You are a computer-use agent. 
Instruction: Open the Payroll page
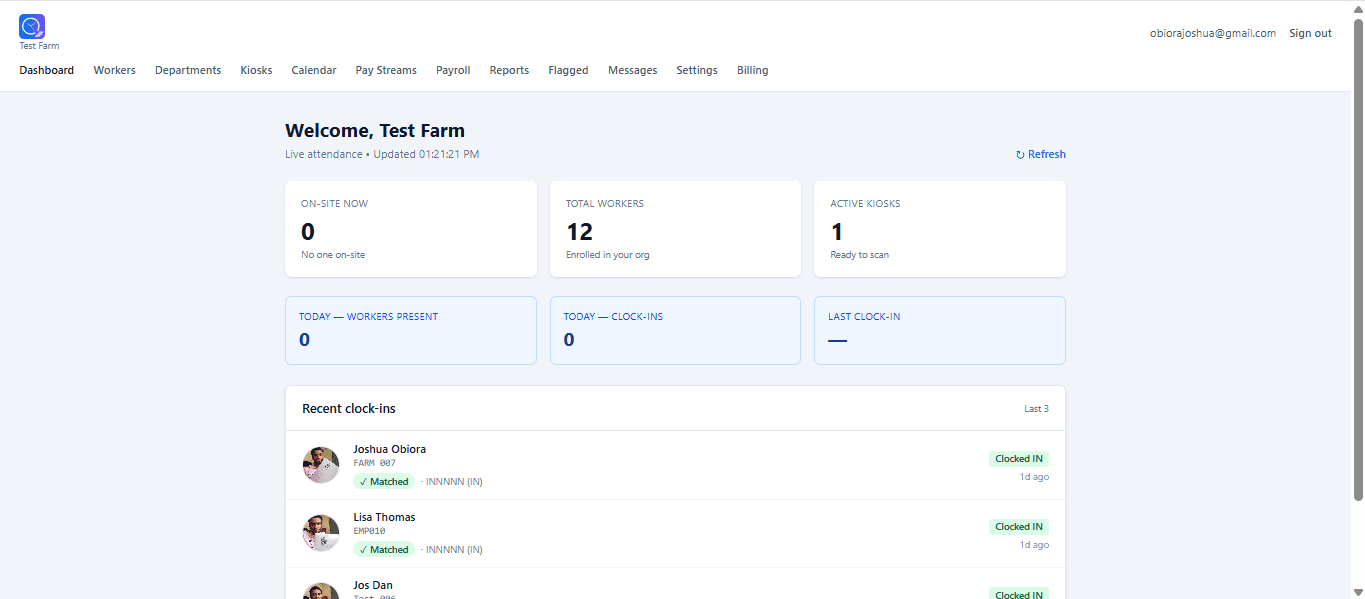coord(453,70)
